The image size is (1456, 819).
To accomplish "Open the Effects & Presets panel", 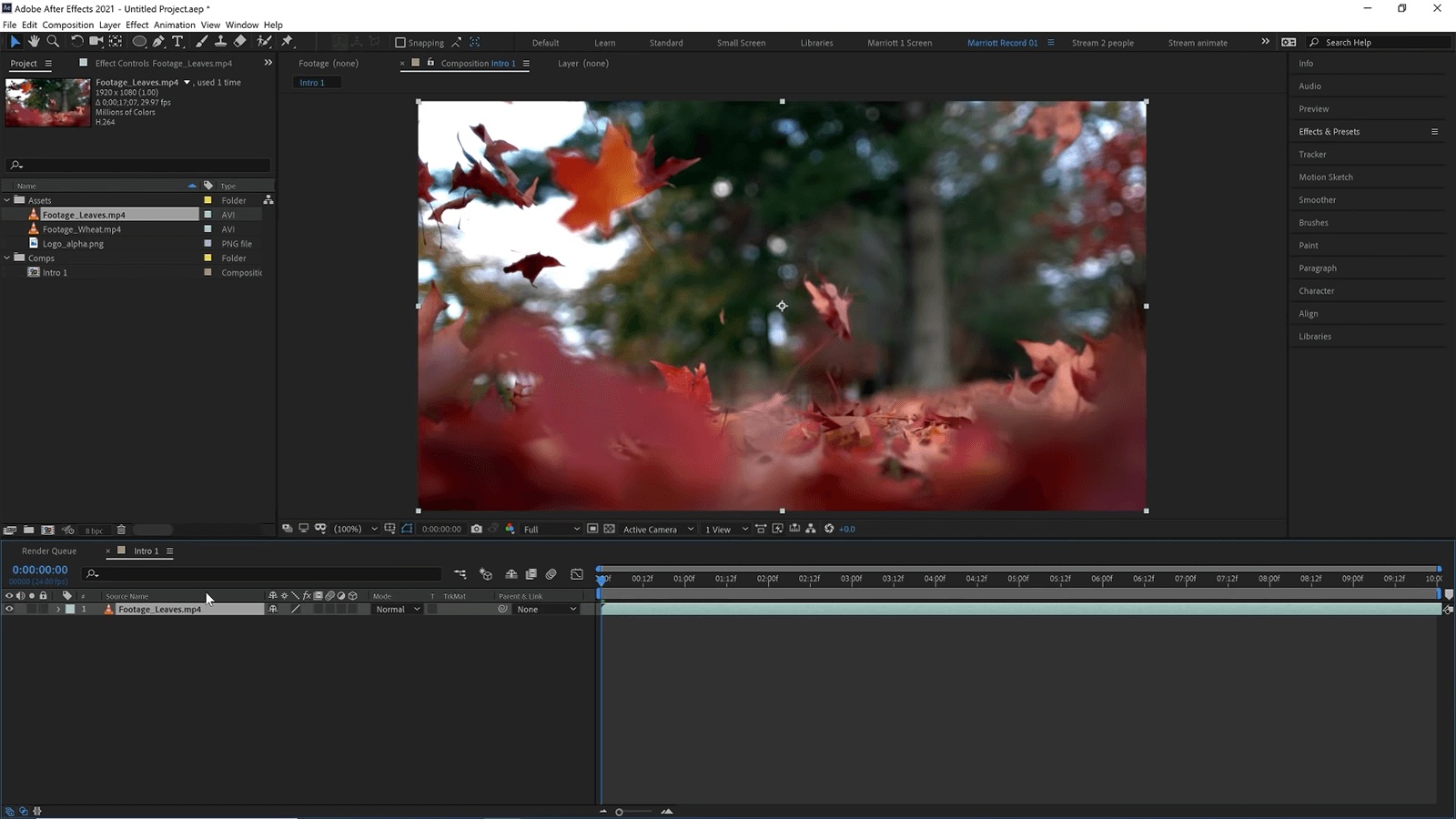I will coord(1330,131).
